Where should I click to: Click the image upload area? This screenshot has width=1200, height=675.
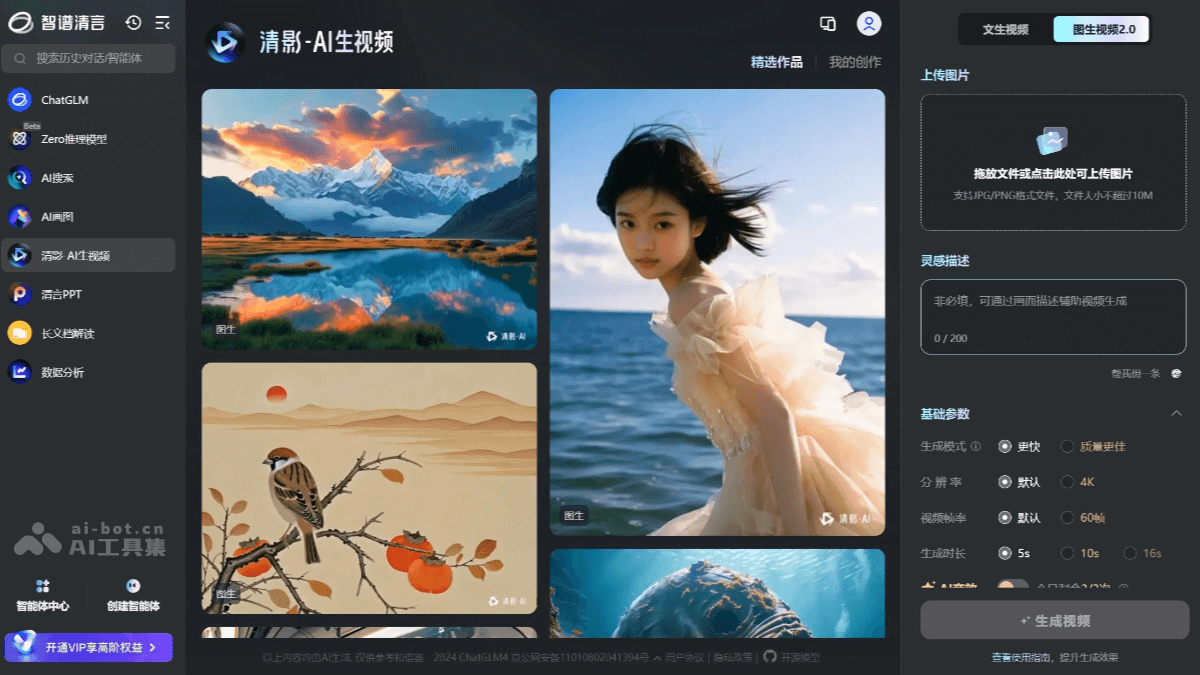click(x=1052, y=162)
